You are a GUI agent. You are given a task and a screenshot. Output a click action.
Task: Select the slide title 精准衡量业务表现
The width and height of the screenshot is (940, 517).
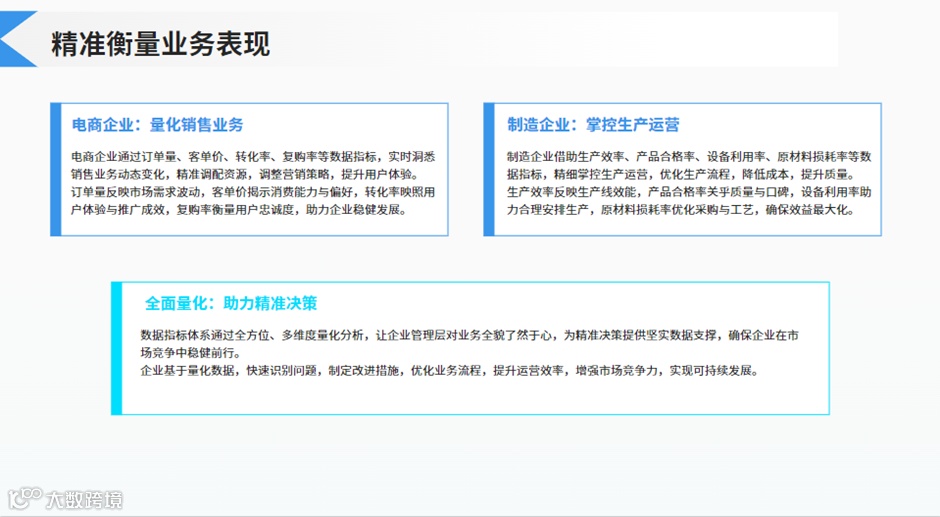coord(161,43)
